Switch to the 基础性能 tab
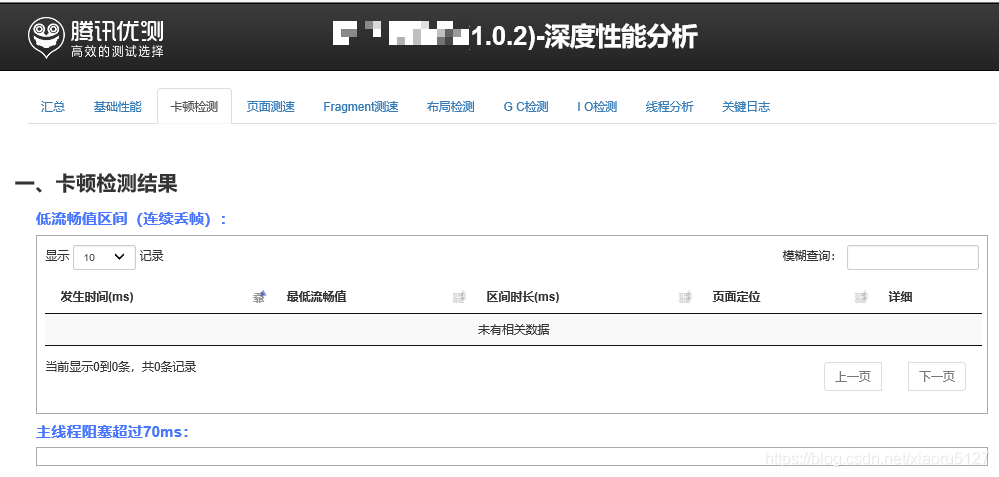This screenshot has width=999, height=477. pyautogui.click(x=117, y=106)
